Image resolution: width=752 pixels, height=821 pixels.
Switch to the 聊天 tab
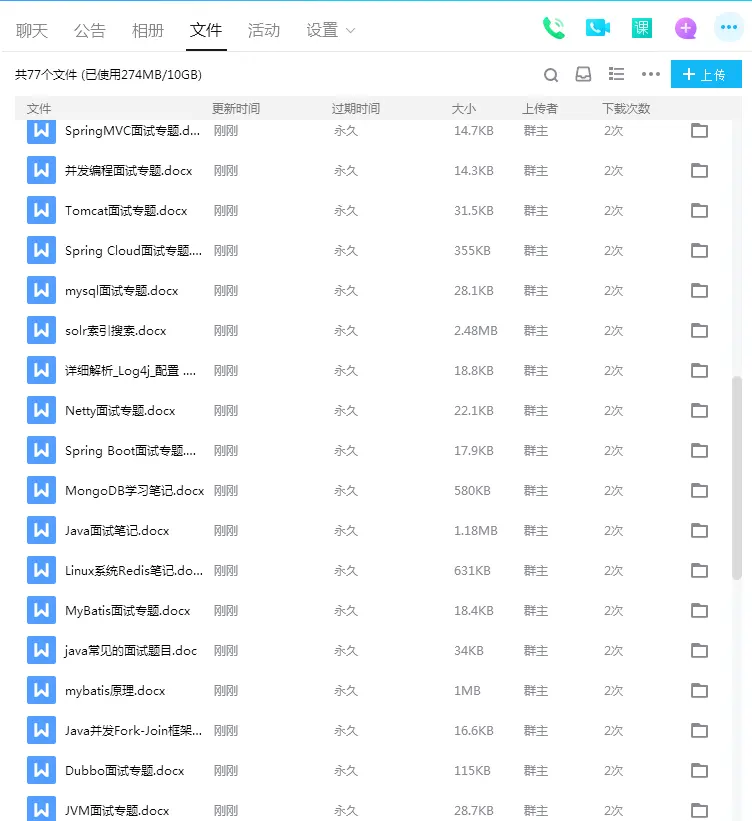point(32,30)
